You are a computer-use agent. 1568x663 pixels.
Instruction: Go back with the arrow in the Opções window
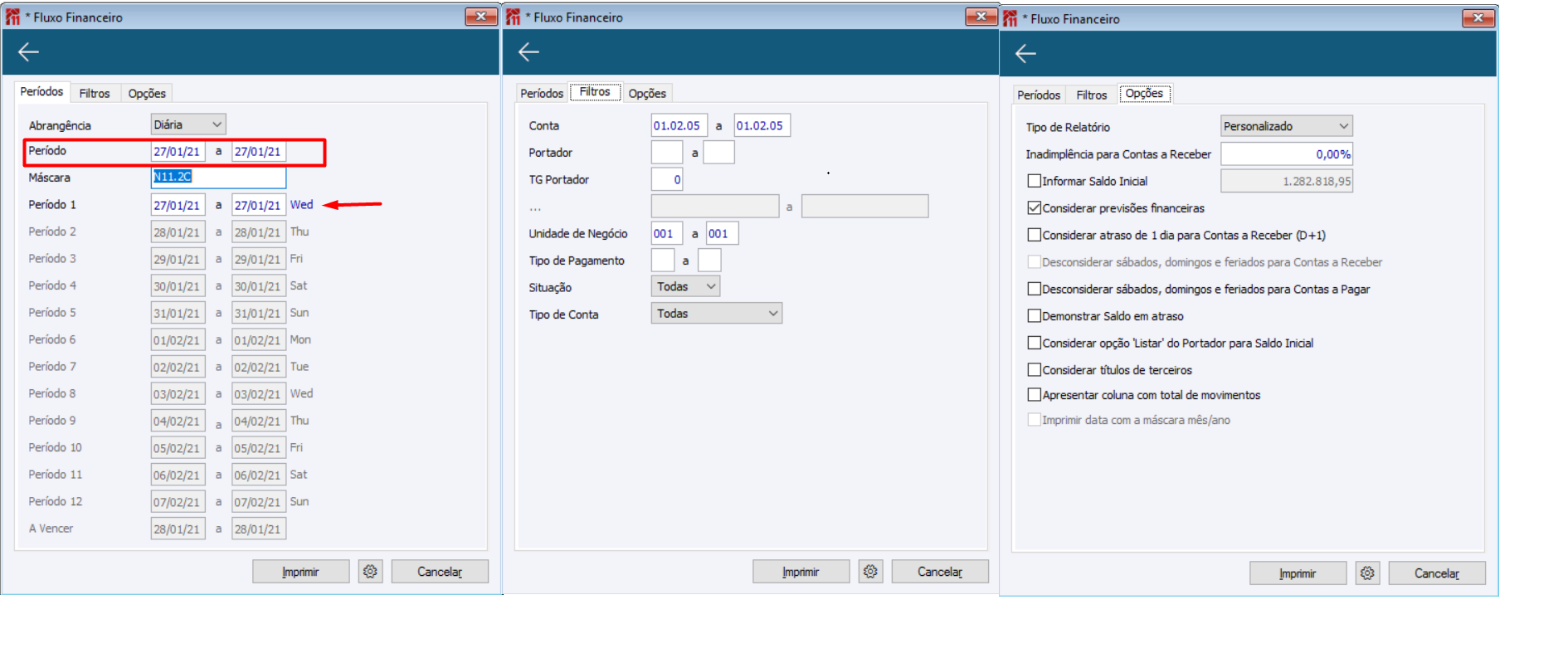pyautogui.click(x=1025, y=54)
